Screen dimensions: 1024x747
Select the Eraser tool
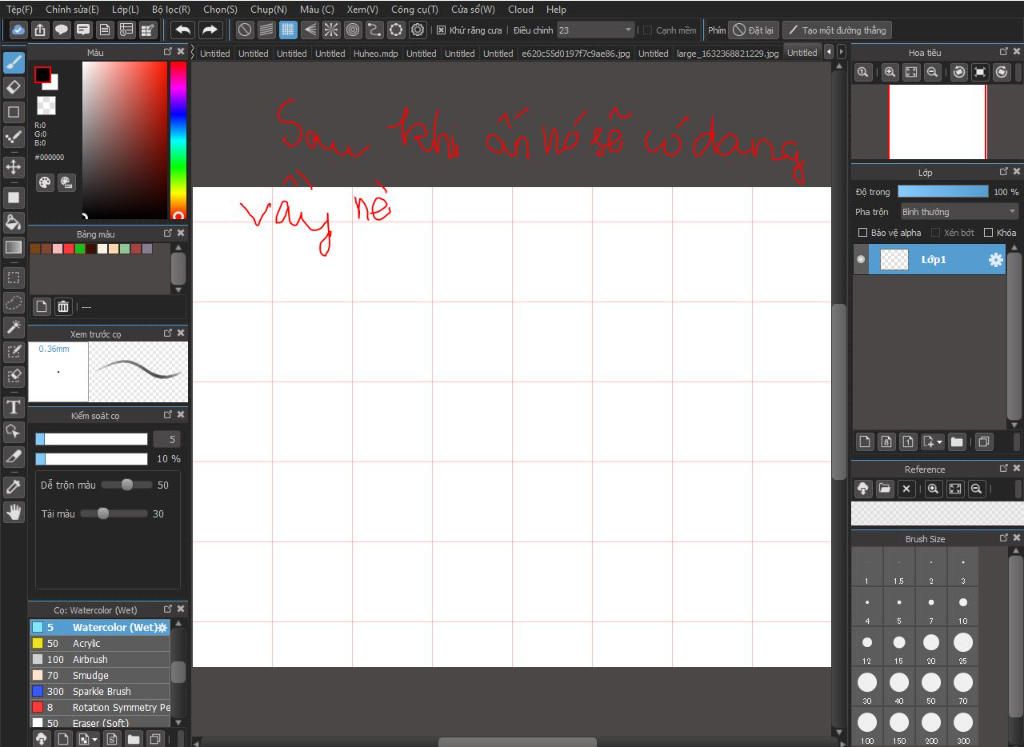coord(13,87)
